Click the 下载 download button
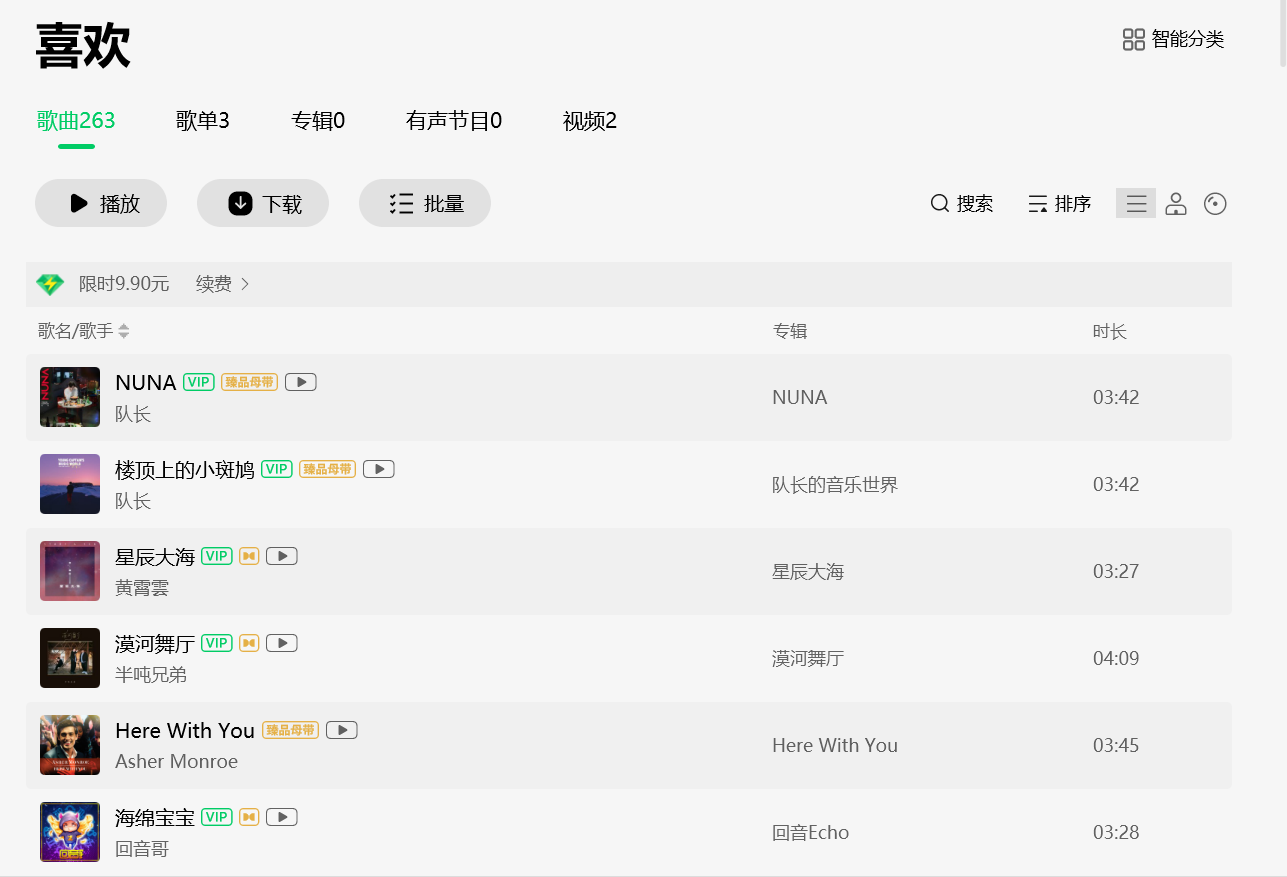The image size is (1287, 877). click(x=263, y=203)
